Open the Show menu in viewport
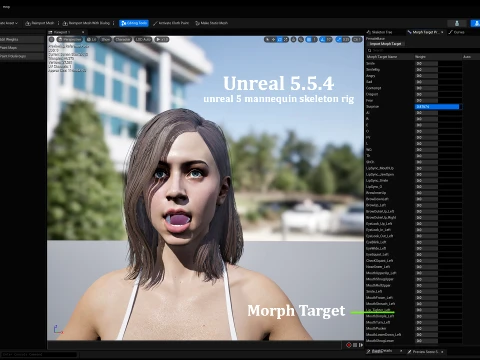 pos(106,39)
